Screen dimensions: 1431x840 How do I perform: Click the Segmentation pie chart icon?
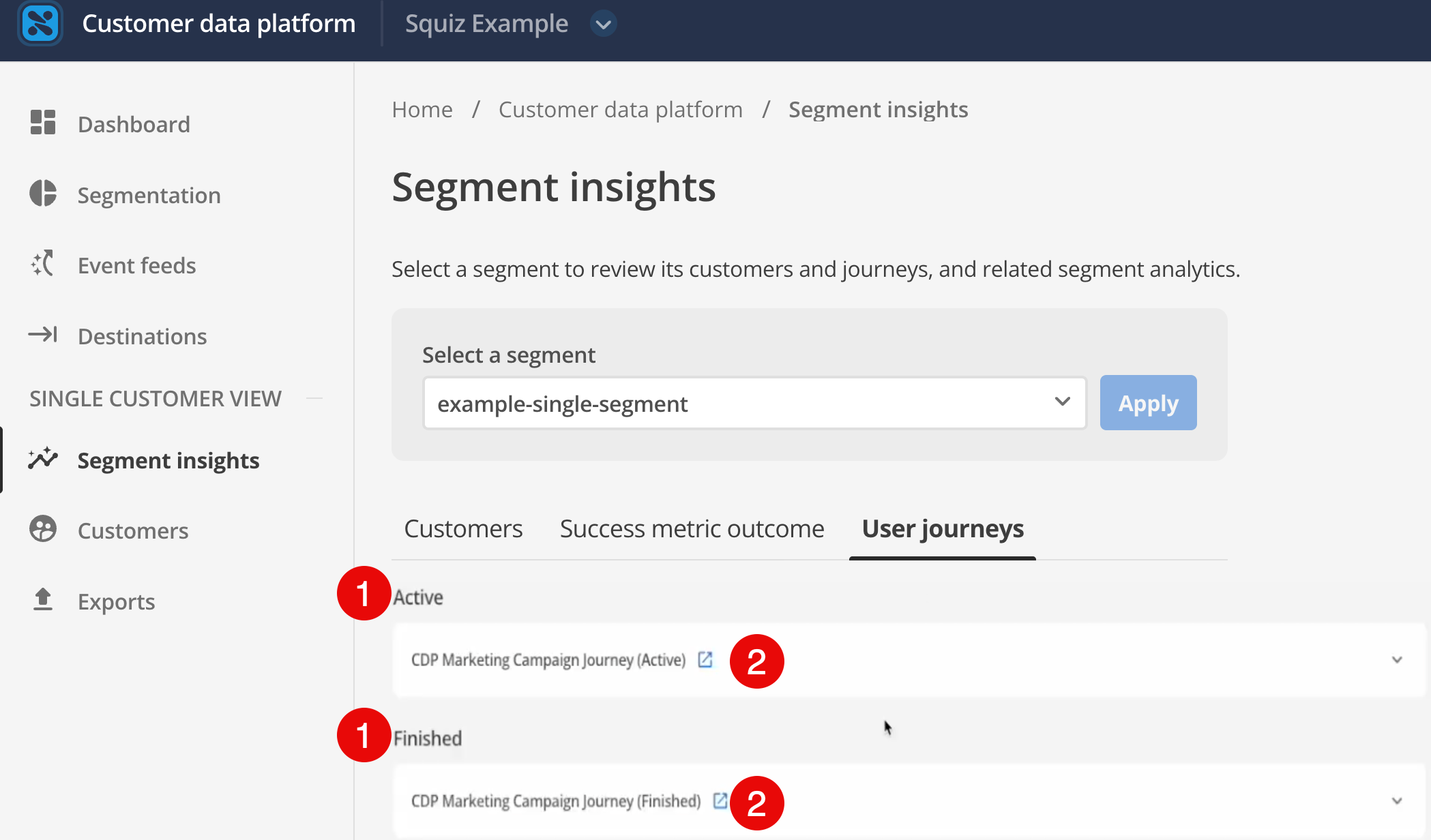[42, 194]
